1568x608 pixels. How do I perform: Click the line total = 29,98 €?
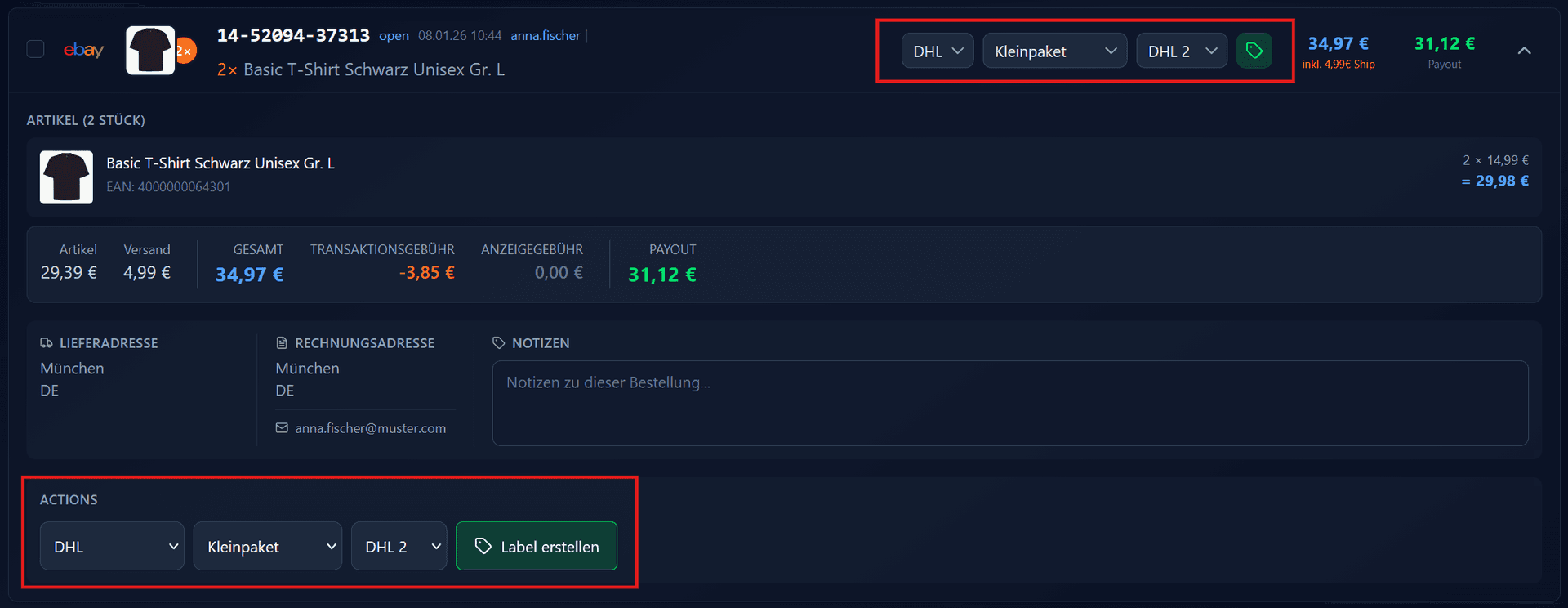1494,181
